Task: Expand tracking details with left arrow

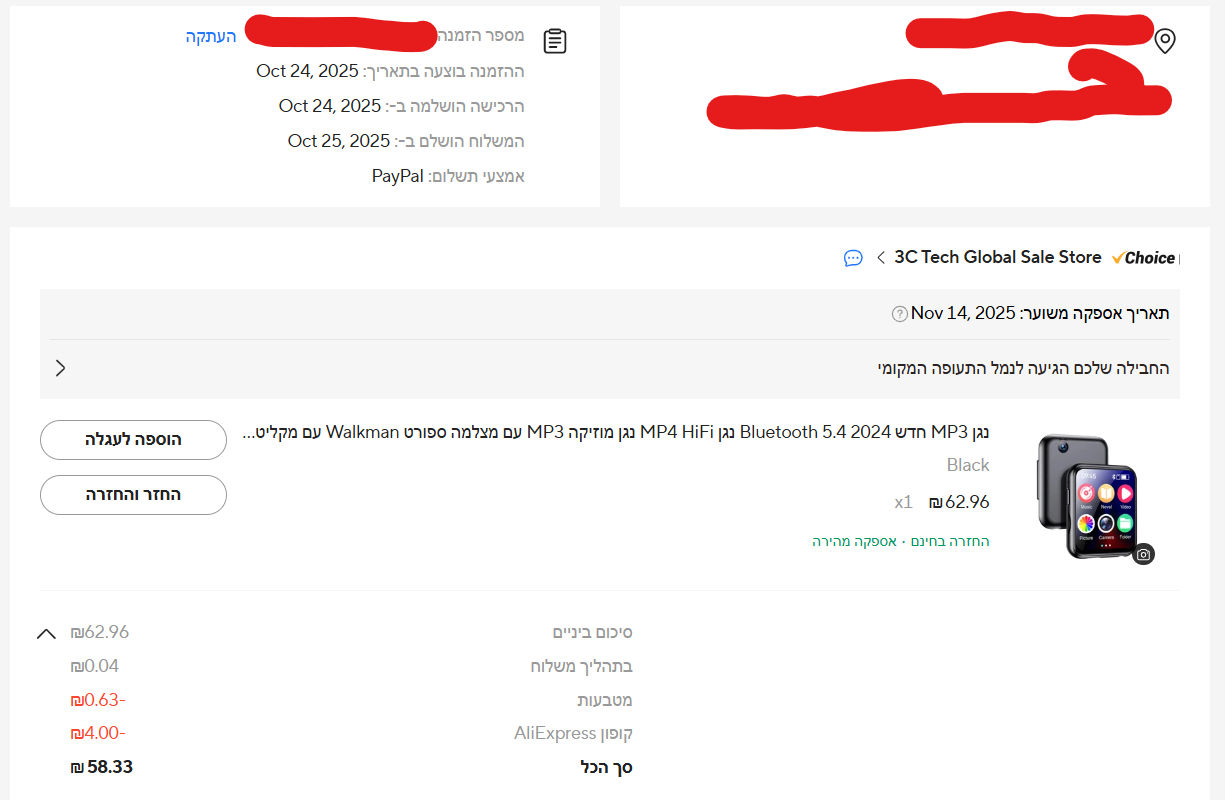Action: 61,368
